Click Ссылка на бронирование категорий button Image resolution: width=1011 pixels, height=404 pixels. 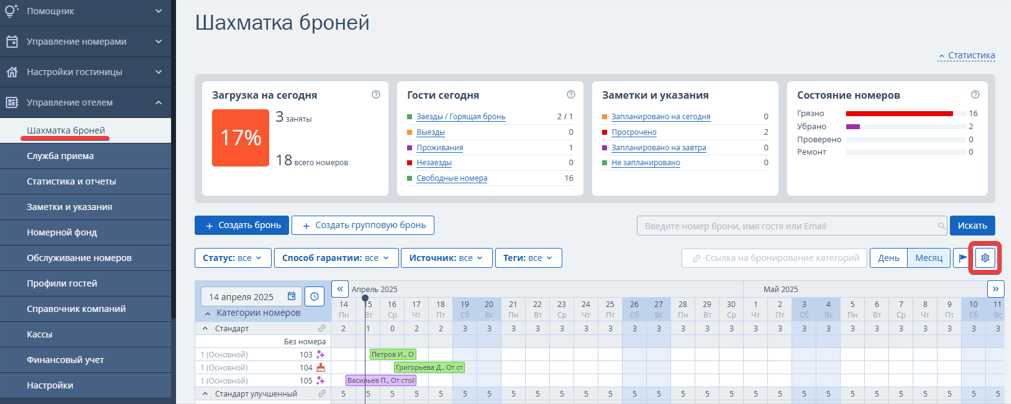click(774, 258)
